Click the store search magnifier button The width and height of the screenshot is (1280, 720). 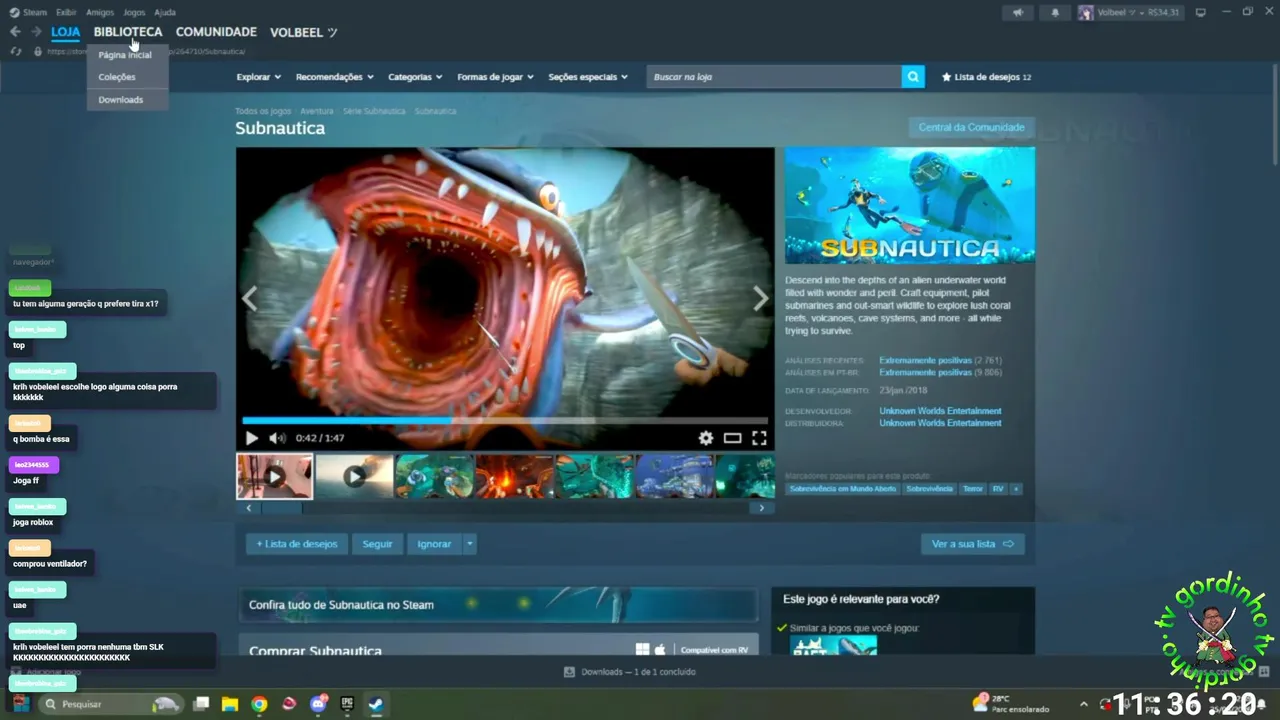pos(913,76)
